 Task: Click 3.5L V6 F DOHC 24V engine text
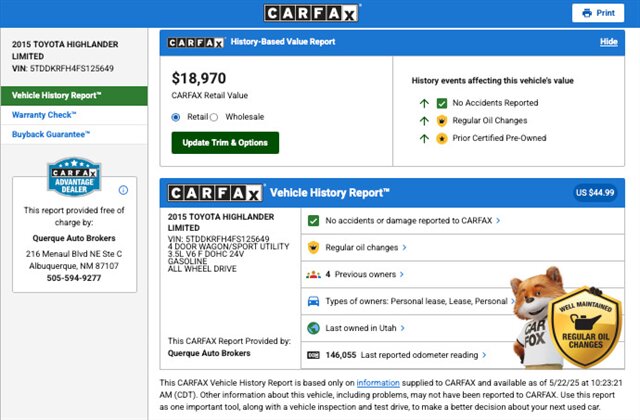click(x=206, y=254)
